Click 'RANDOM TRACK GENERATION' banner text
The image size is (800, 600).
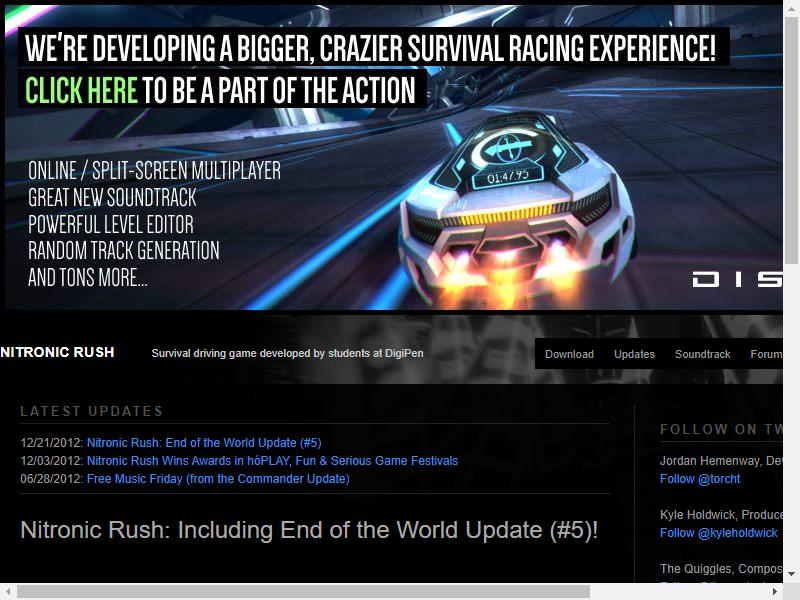point(123,251)
